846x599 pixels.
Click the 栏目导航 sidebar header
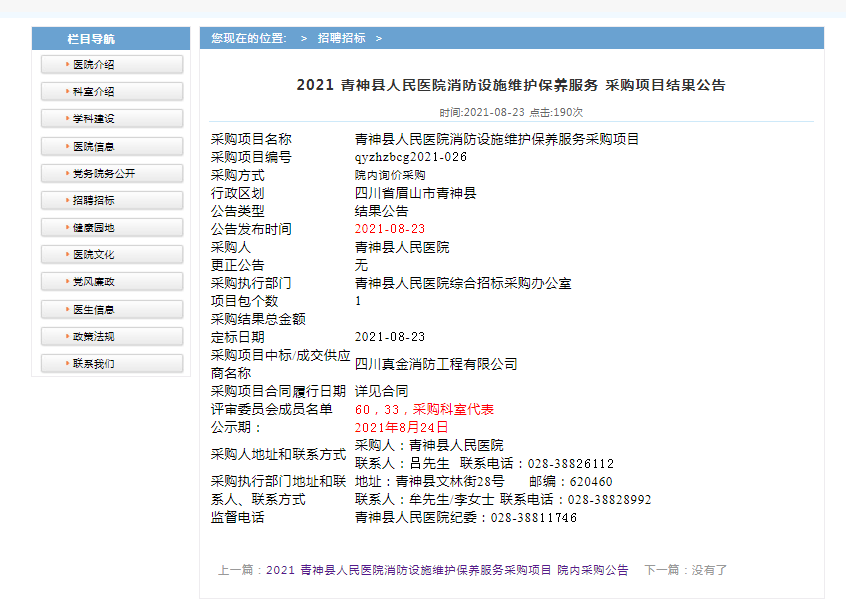[x=111, y=39]
